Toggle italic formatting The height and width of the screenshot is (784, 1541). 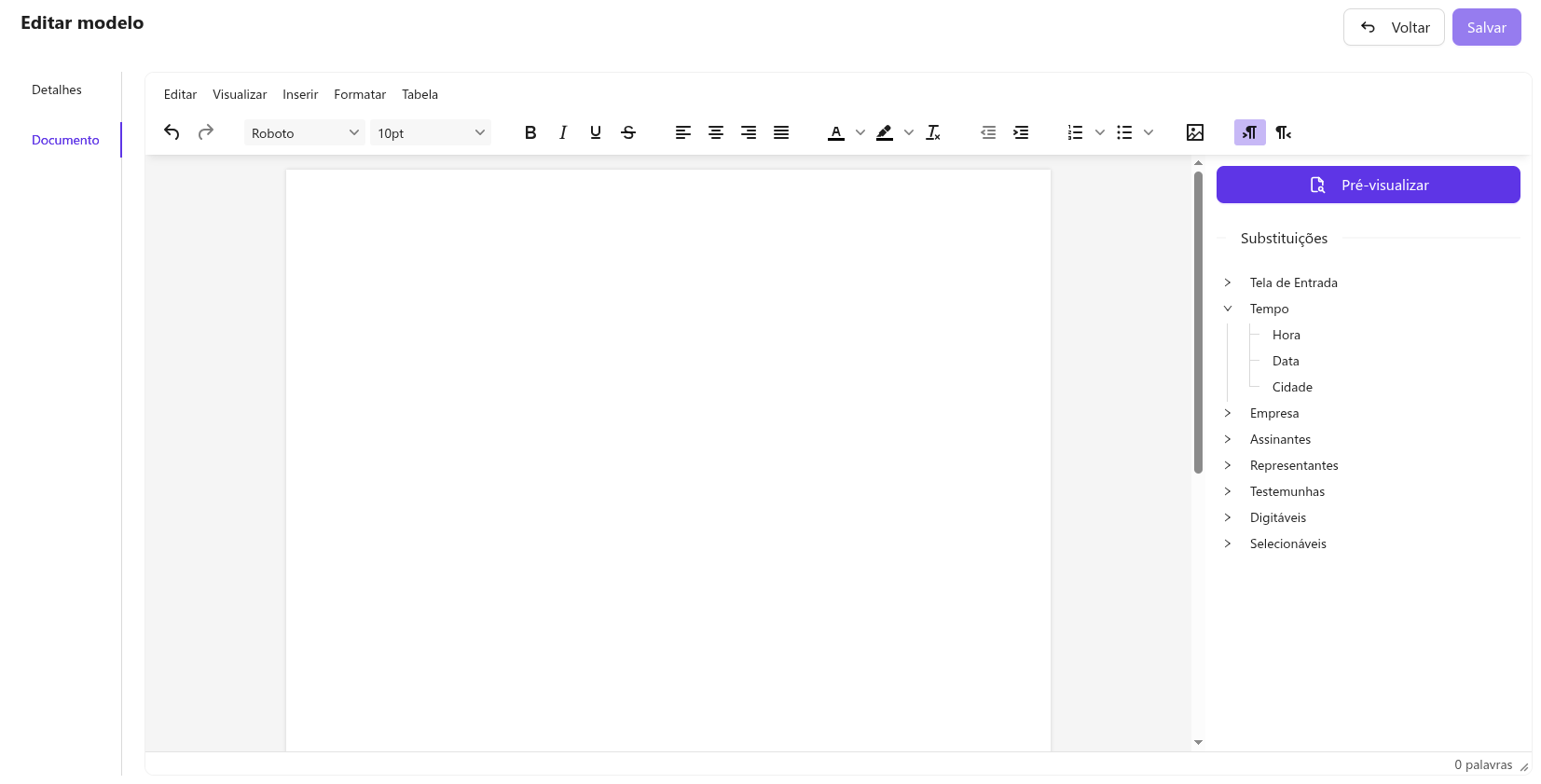point(563,132)
